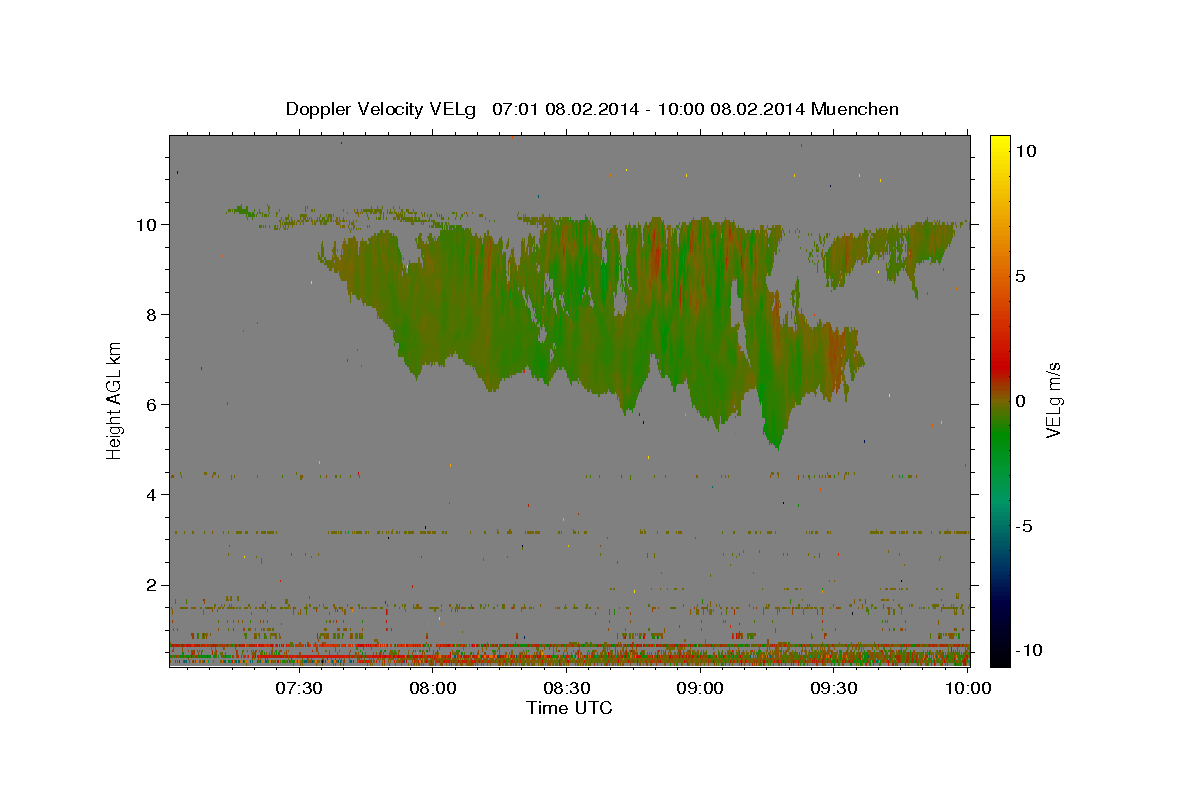Click the 09:00 time tick label

tap(700, 688)
